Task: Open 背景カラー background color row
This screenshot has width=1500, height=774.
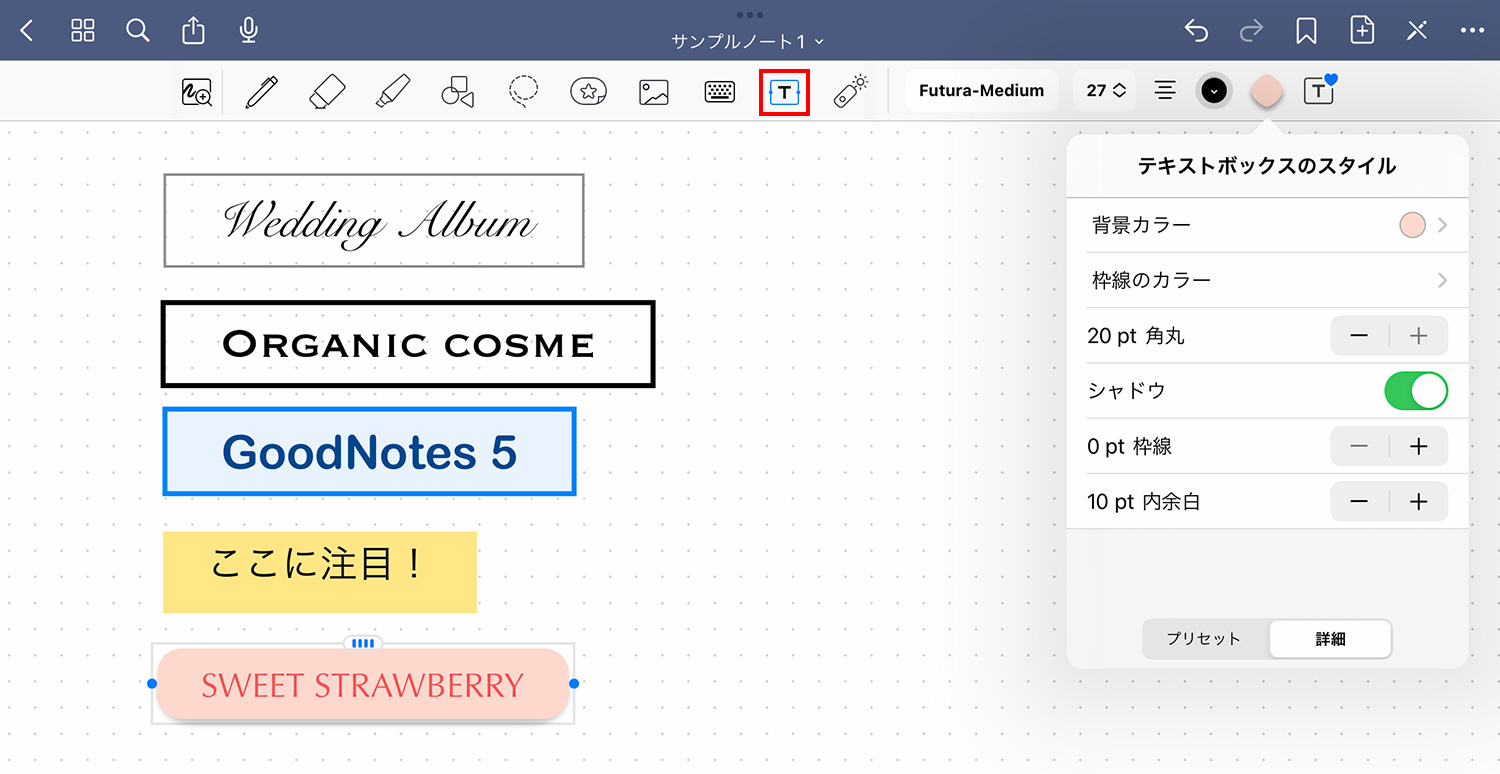Action: click(1267, 225)
